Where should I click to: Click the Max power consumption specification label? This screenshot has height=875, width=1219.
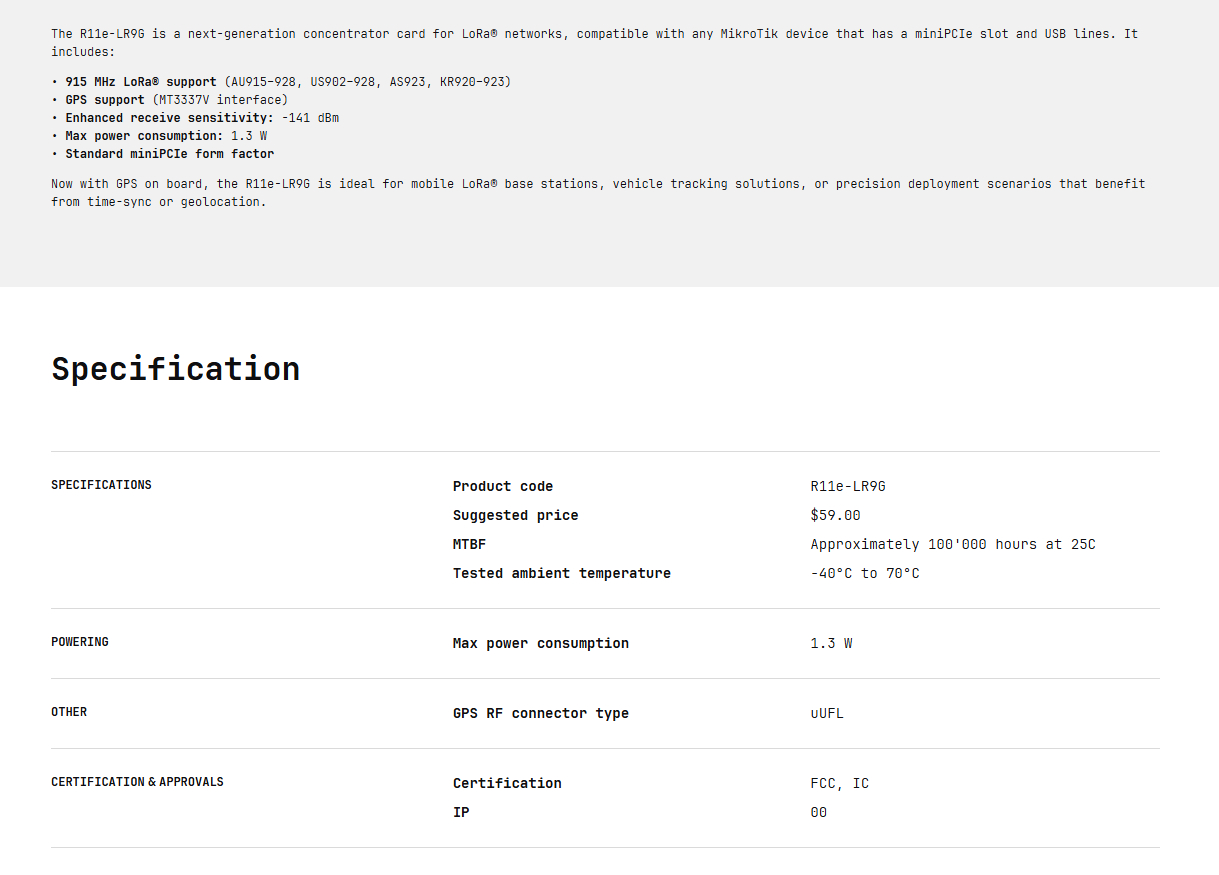(540, 644)
